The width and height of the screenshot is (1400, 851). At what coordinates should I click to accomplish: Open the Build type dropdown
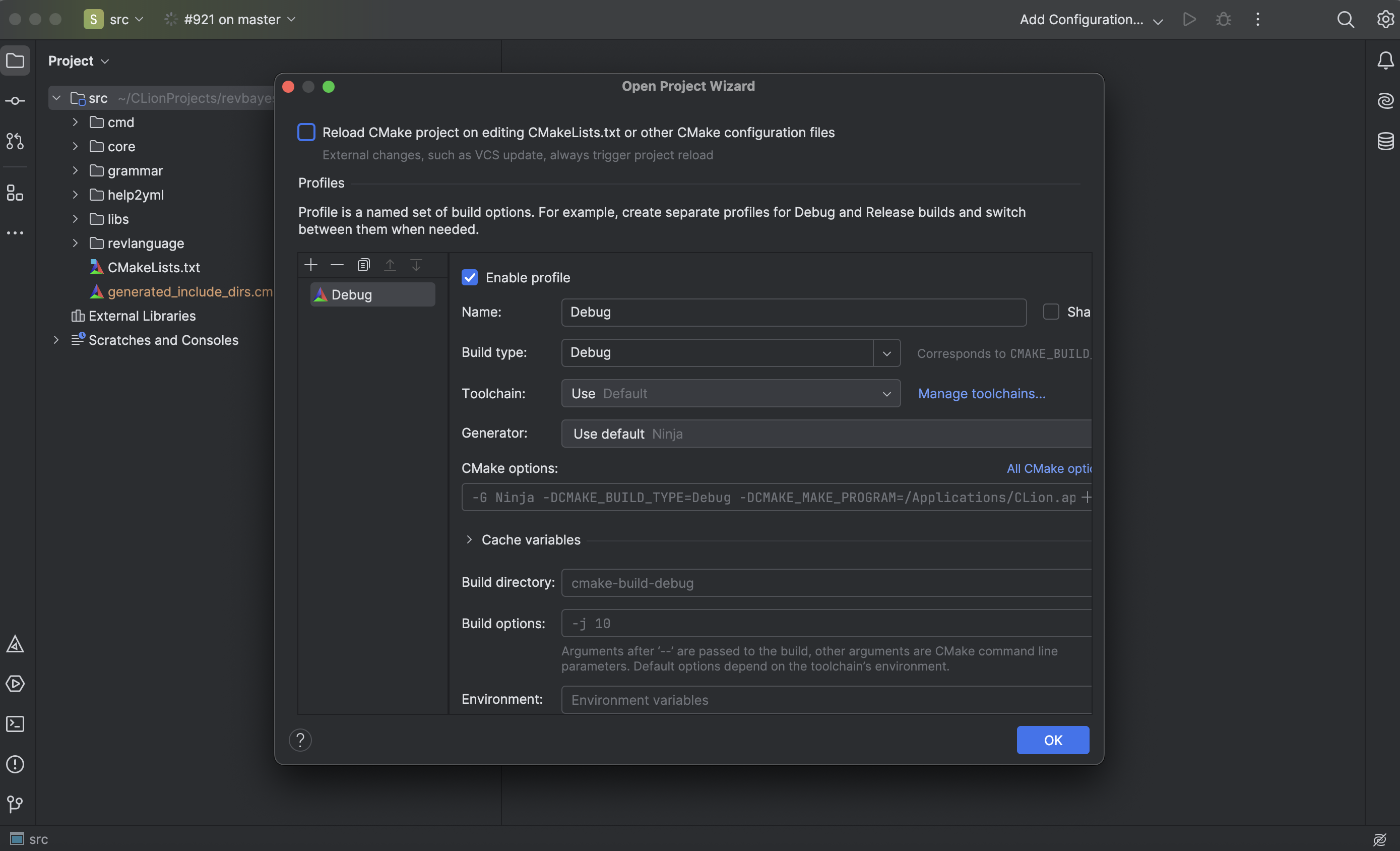point(886,353)
